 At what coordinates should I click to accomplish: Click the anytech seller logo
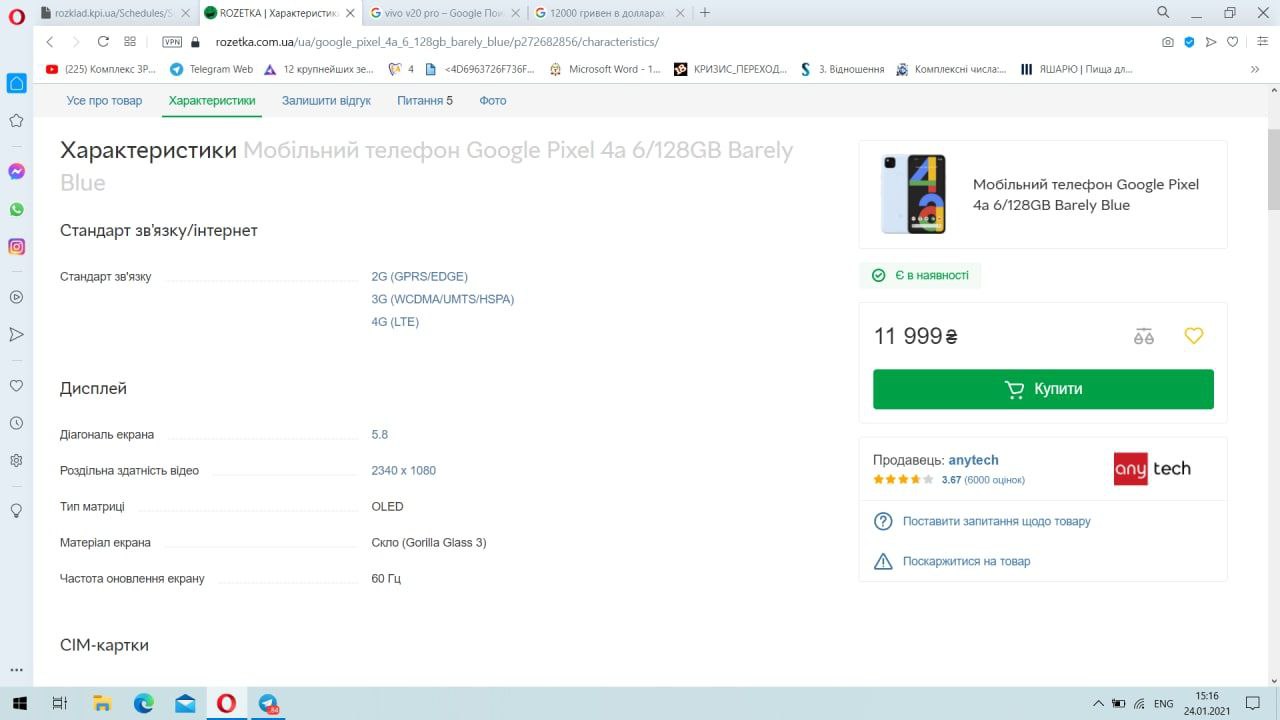click(1152, 469)
